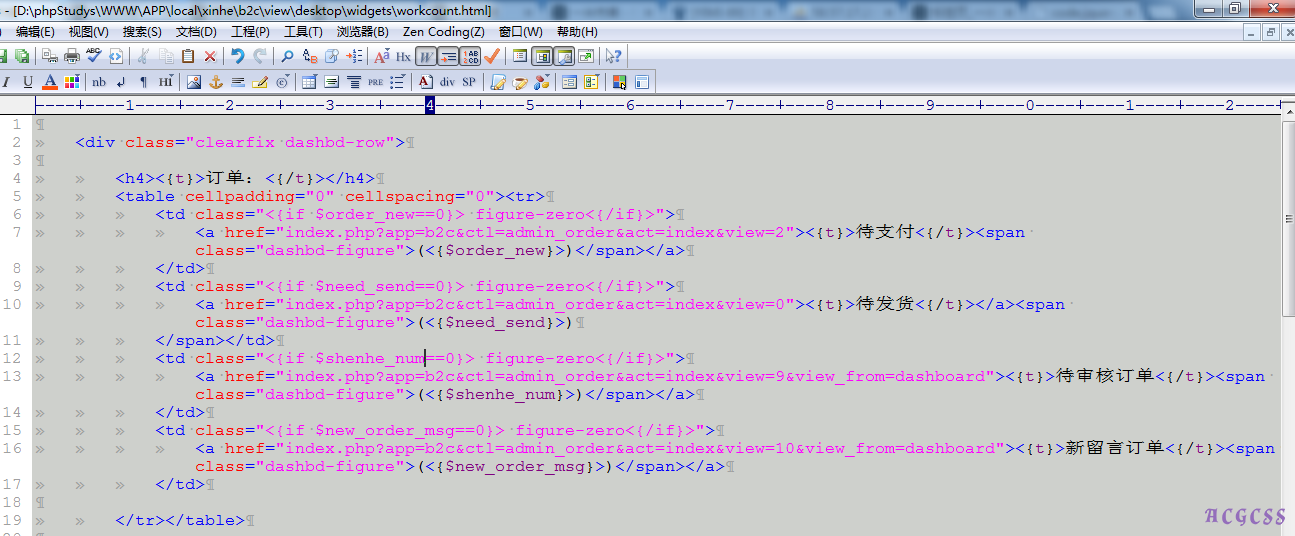Toggle line numbers display button
Screen dimensions: 1295x536
click(470, 57)
